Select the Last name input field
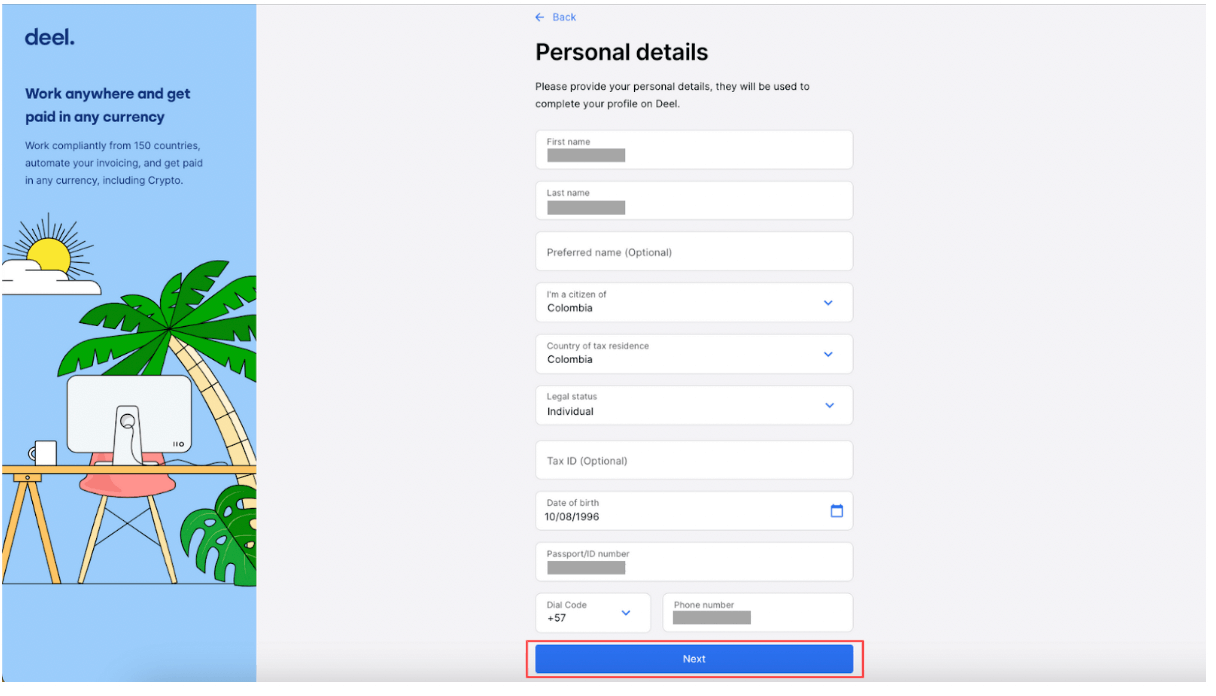The height and width of the screenshot is (696, 1216). (694, 201)
